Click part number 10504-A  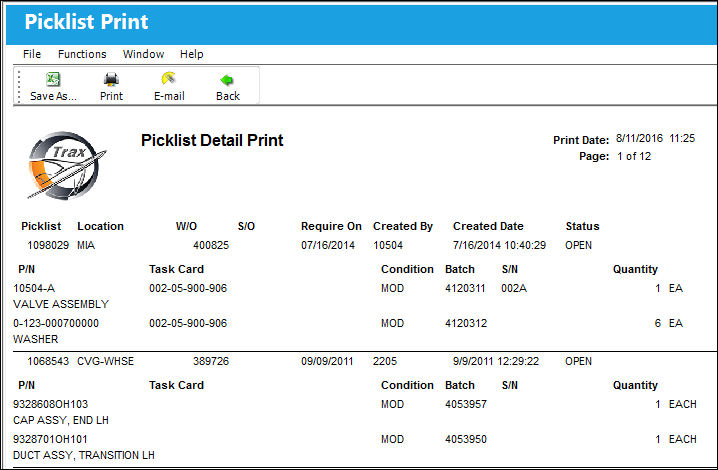34,288
